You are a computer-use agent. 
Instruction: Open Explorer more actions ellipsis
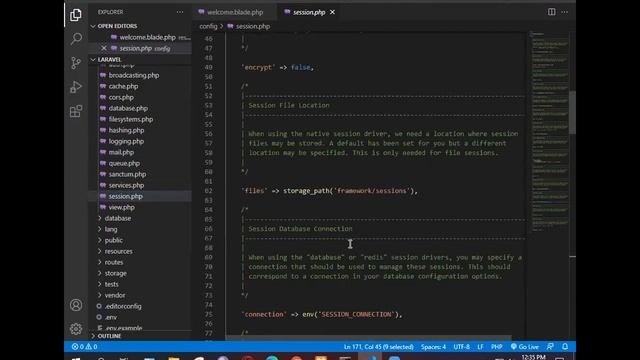180,12
